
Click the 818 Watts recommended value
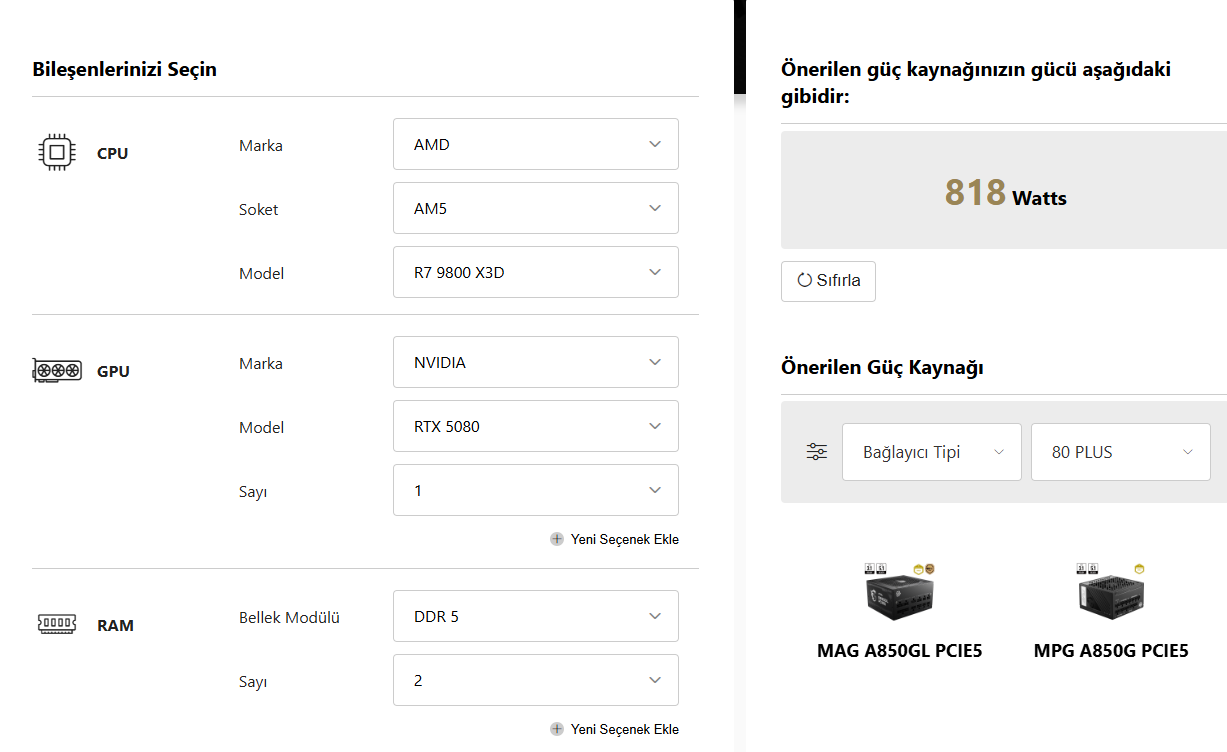(1005, 192)
